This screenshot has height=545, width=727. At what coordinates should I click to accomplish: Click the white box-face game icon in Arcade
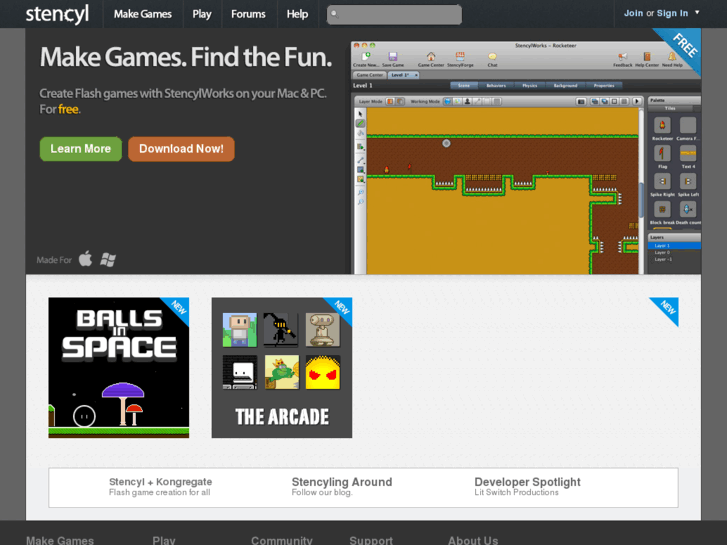pos(240,372)
